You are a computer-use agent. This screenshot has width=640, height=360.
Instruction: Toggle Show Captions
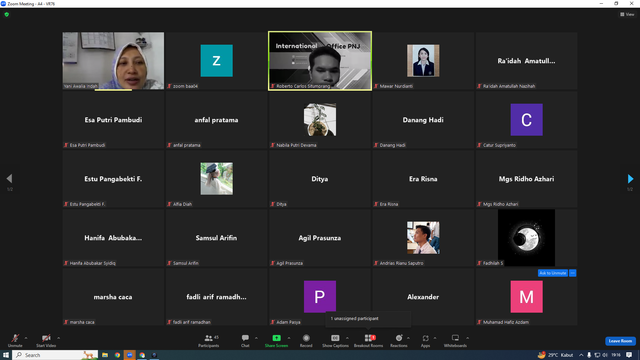click(x=335, y=340)
